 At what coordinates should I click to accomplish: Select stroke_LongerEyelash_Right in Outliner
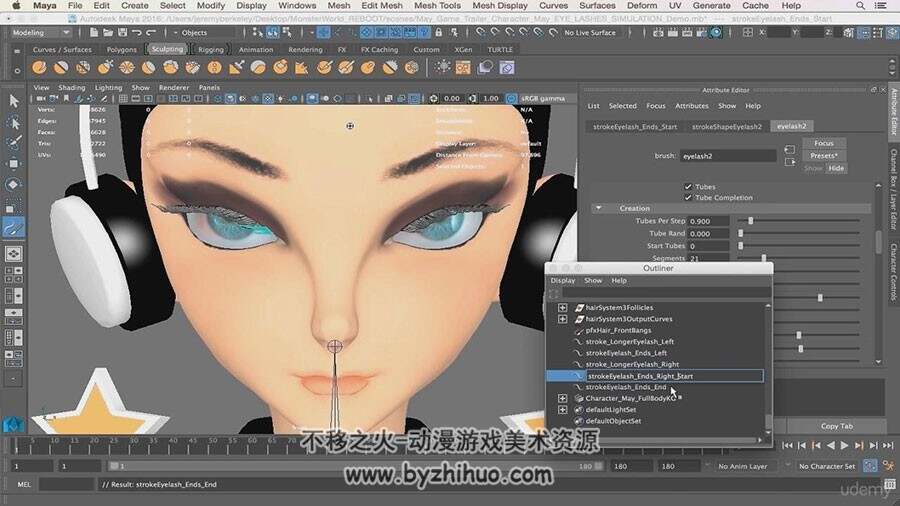tap(632, 364)
